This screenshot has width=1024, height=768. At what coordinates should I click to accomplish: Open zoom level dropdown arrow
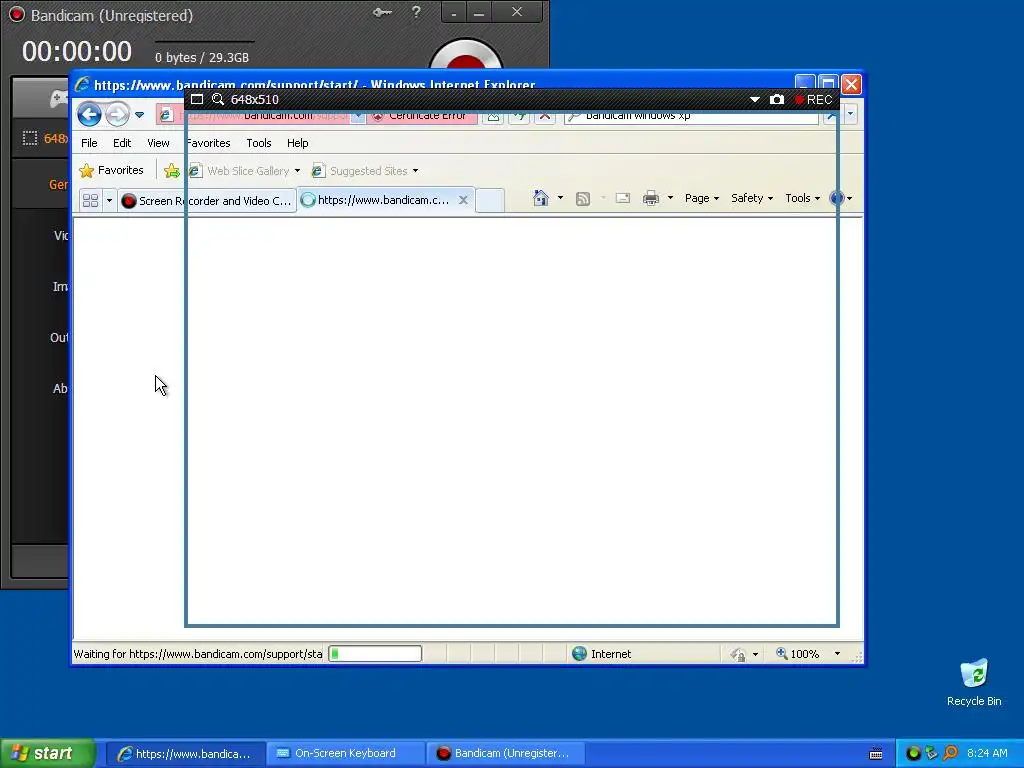(x=837, y=654)
